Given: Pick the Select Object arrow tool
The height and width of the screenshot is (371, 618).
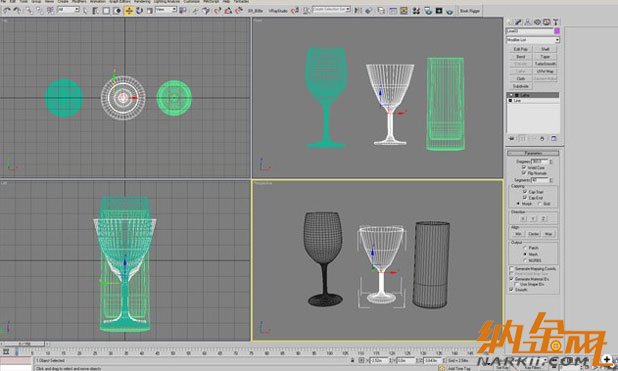Looking at the screenshot, I should tap(85, 11).
